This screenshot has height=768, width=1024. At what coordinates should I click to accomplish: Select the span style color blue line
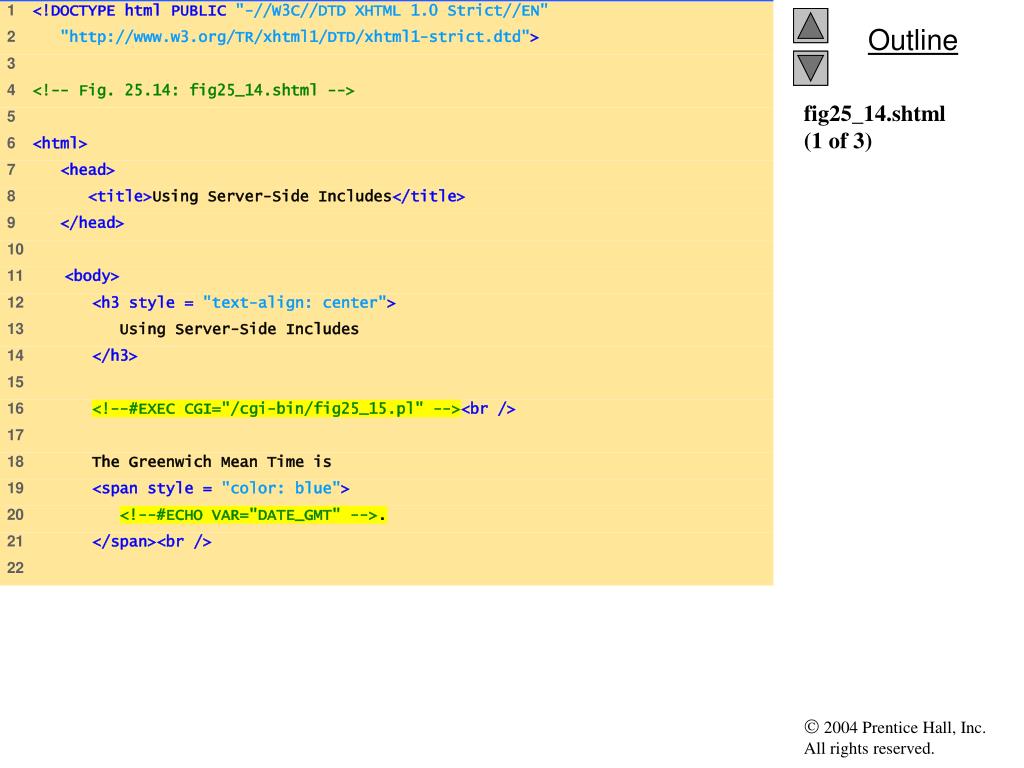(x=221, y=488)
